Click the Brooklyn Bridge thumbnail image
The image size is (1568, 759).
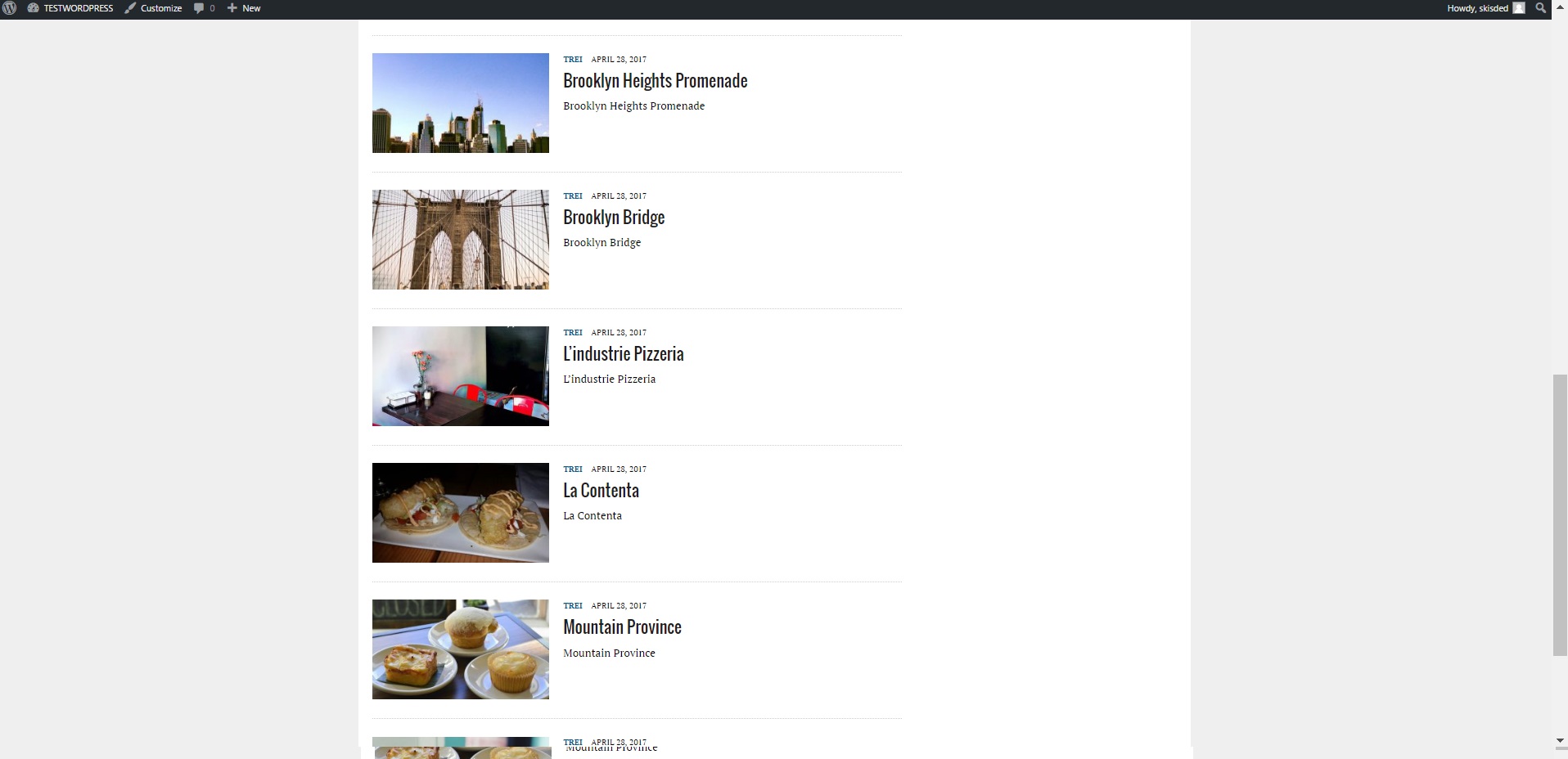tap(461, 240)
